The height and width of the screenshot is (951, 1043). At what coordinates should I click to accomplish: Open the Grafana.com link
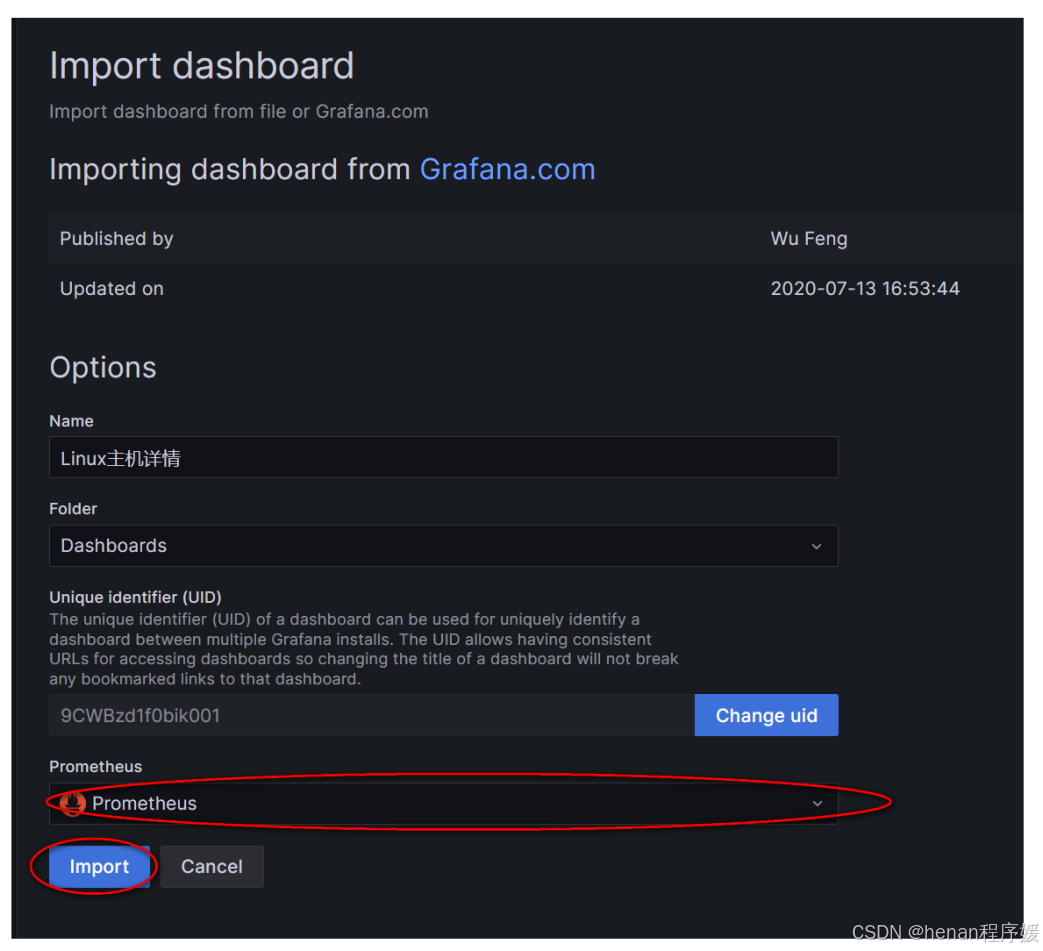(x=507, y=169)
